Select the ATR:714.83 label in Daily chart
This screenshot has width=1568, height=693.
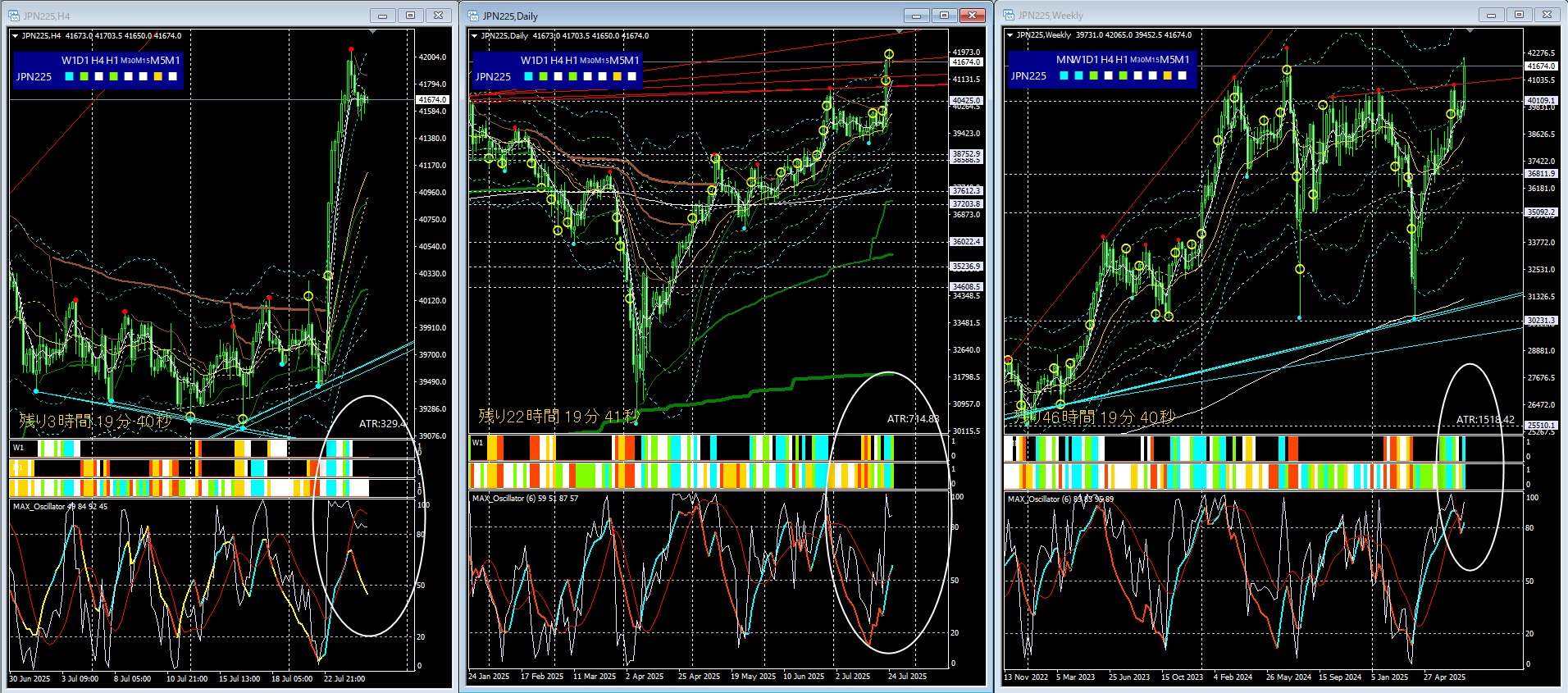click(914, 419)
